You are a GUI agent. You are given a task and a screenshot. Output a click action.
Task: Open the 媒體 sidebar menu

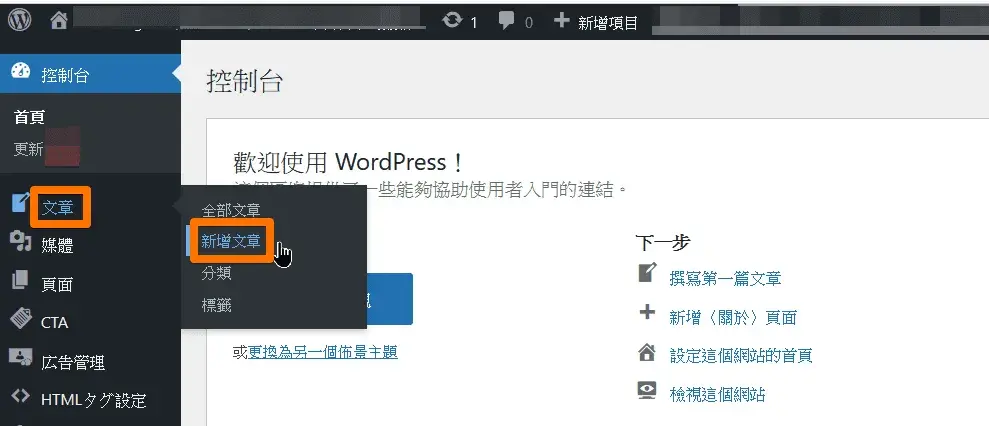click(x=57, y=246)
